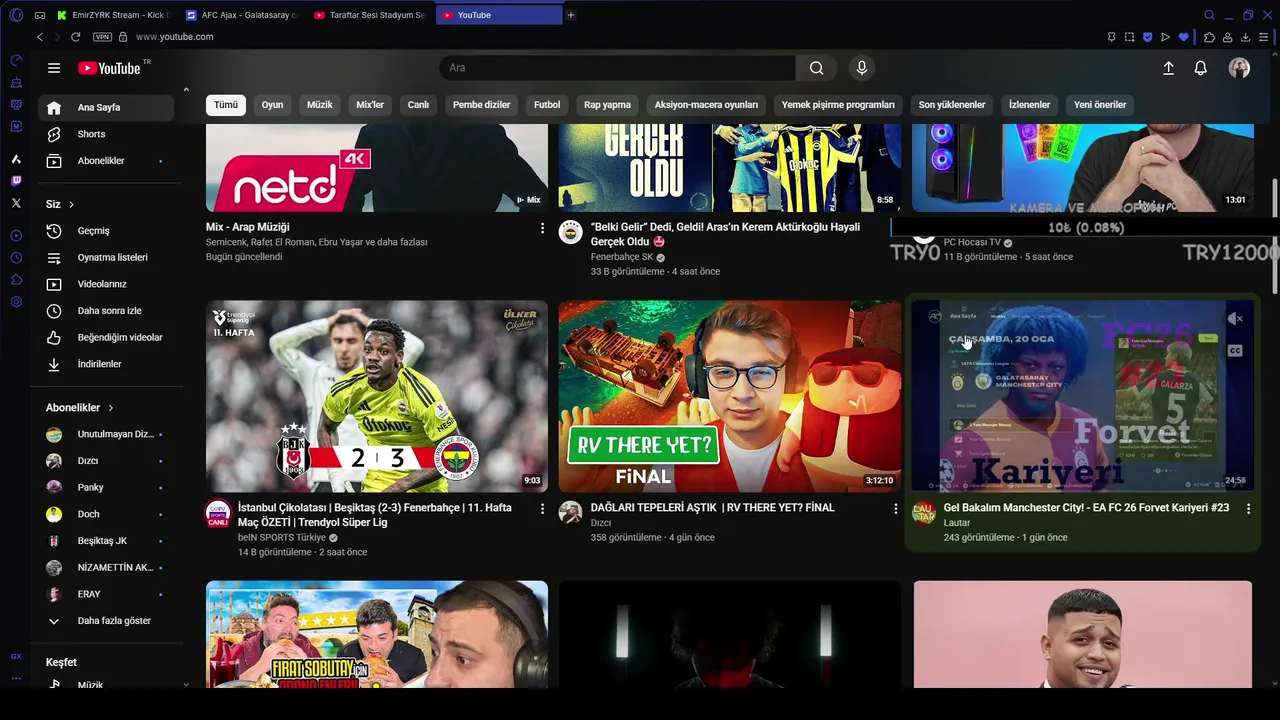Select Yemek pişirme programları chip
Screen dimensions: 1280x720
pyautogui.click(x=838, y=105)
